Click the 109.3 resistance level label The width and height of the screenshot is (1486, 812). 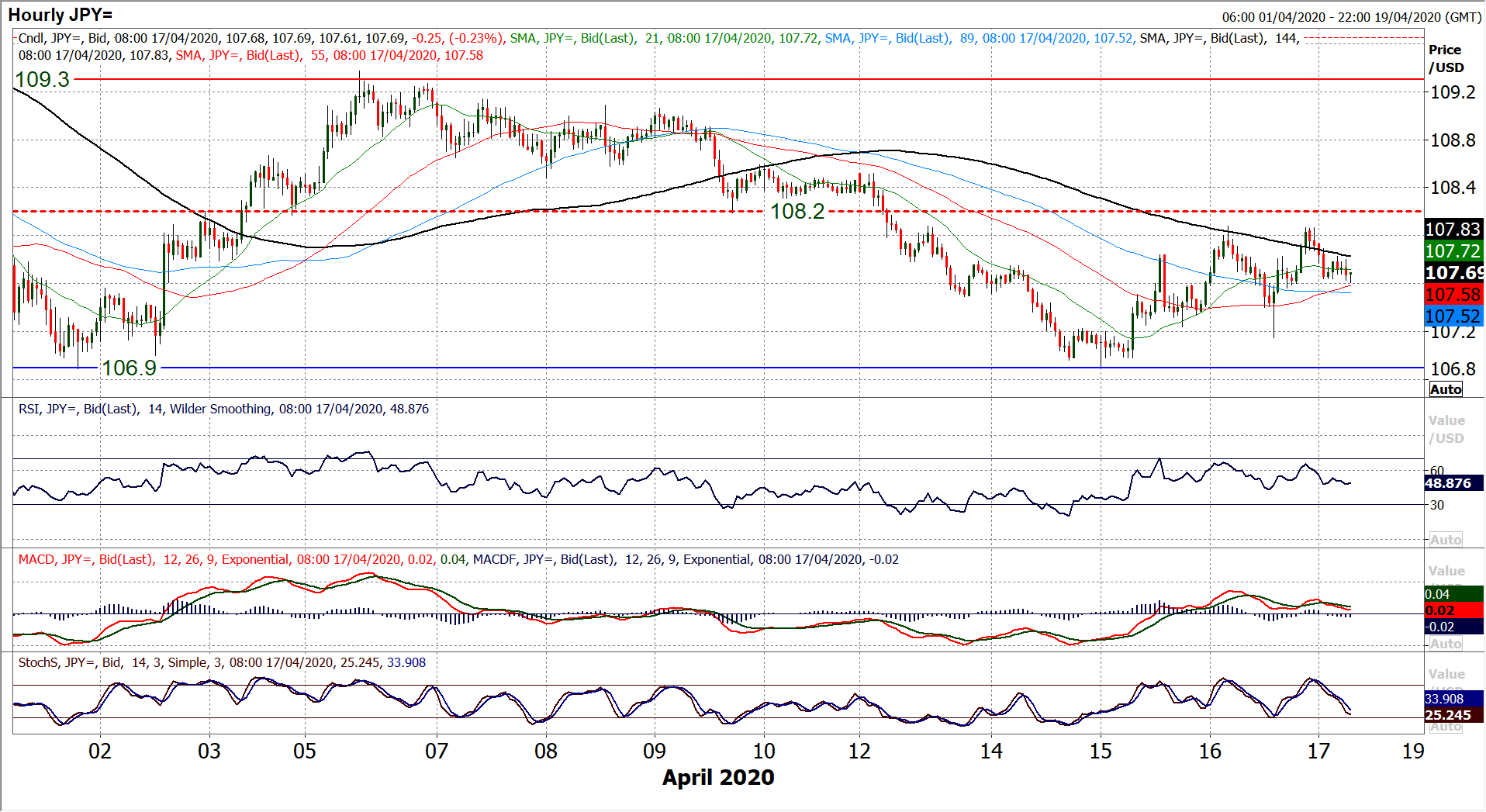(42, 79)
